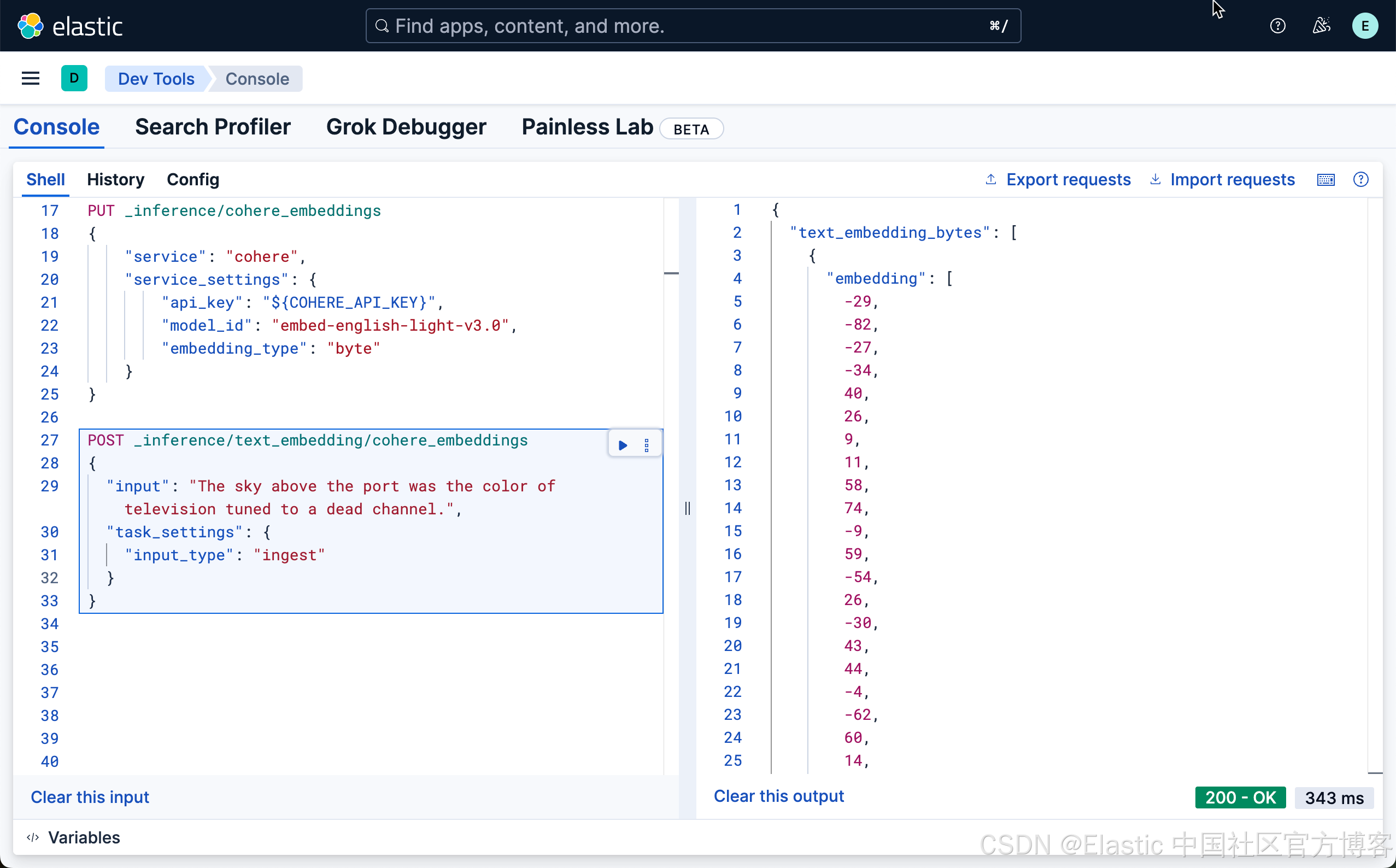Open the hamburger navigation menu
Screen dimensions: 1396x868
(x=31, y=79)
